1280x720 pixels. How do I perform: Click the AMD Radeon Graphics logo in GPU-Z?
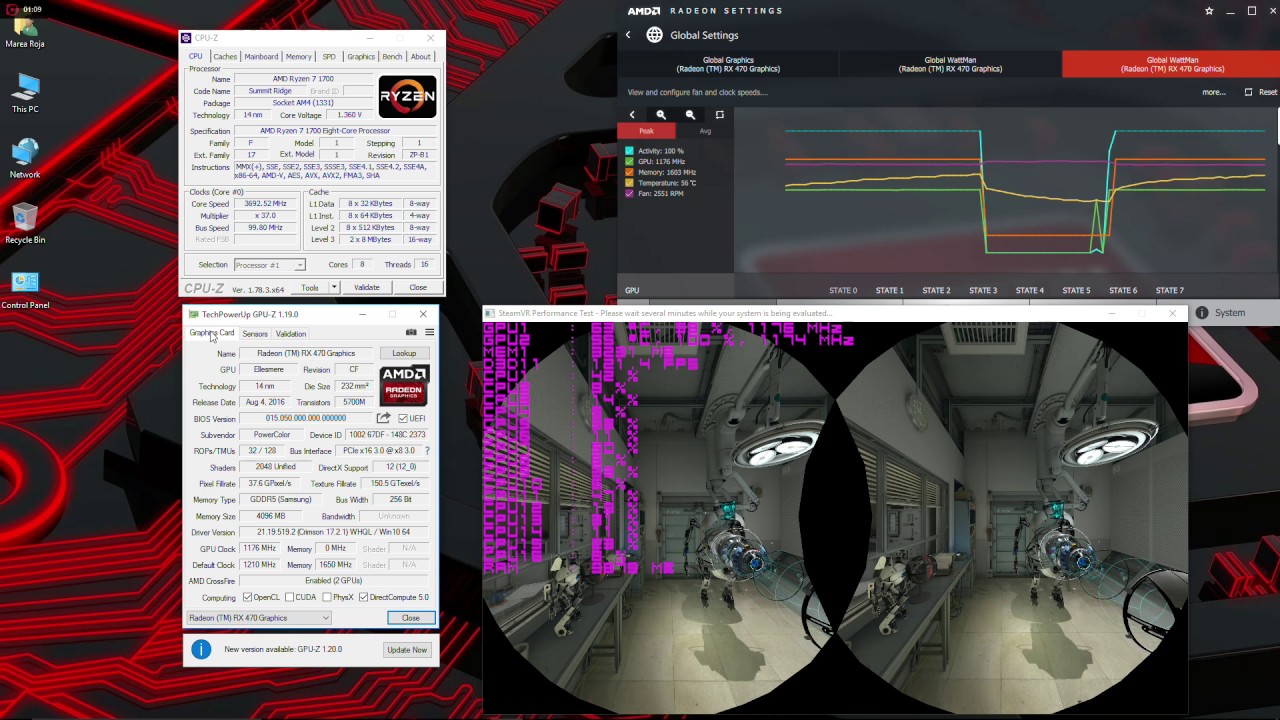(404, 386)
